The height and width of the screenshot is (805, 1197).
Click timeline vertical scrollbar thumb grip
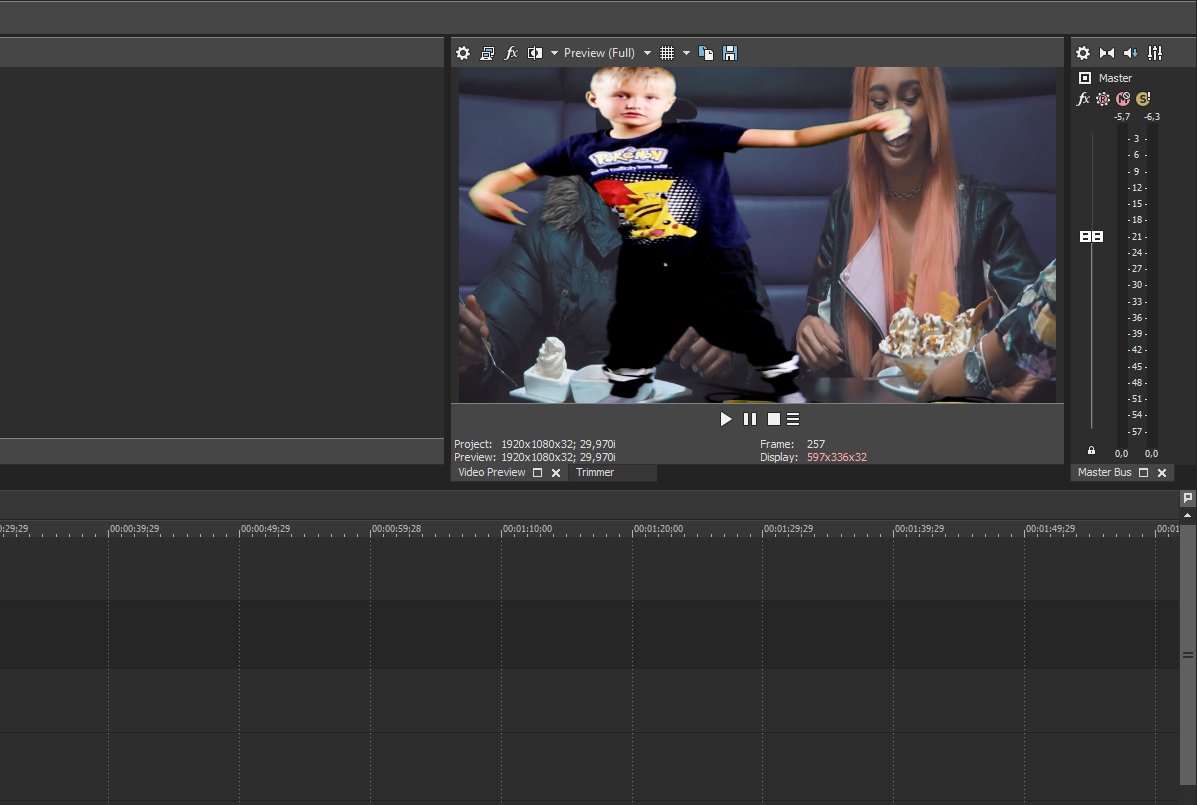[1187, 655]
